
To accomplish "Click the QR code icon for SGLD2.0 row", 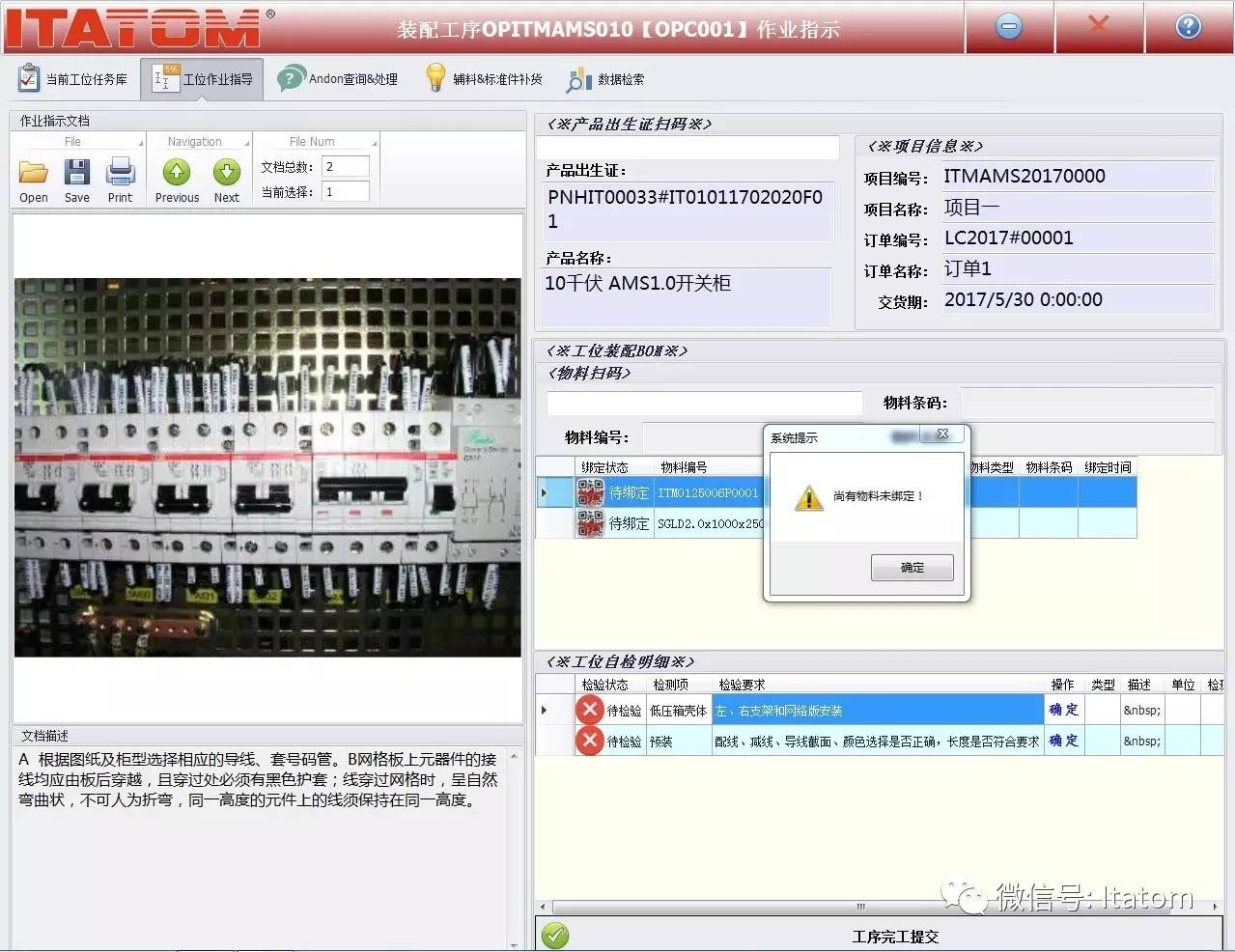I will (590, 523).
